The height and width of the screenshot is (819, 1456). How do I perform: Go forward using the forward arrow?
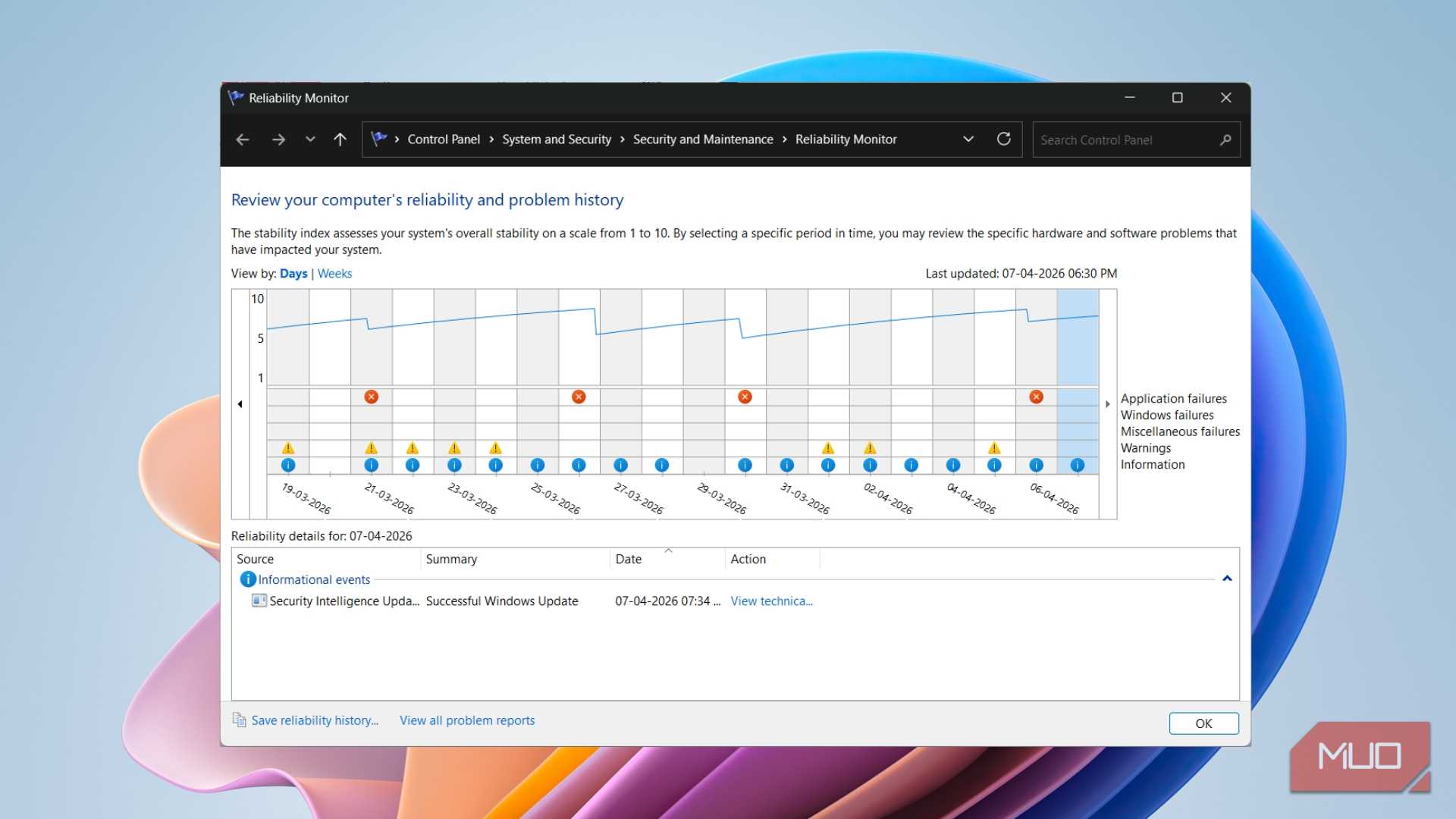pos(278,140)
